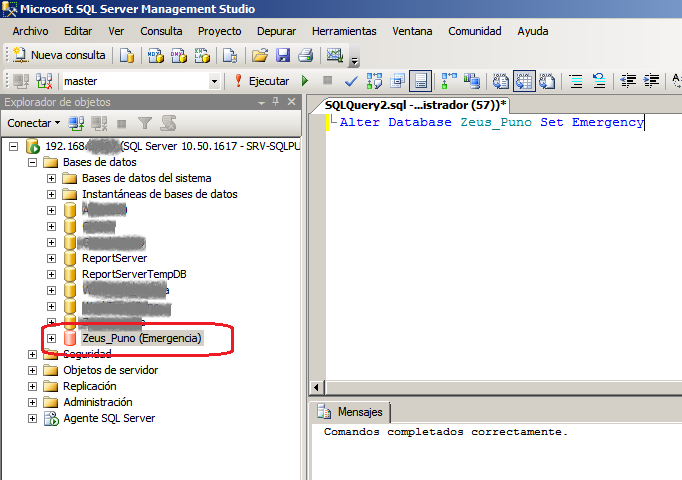Open Activity Monitor icon
This screenshot has width=682, height=480.
tap(334, 56)
